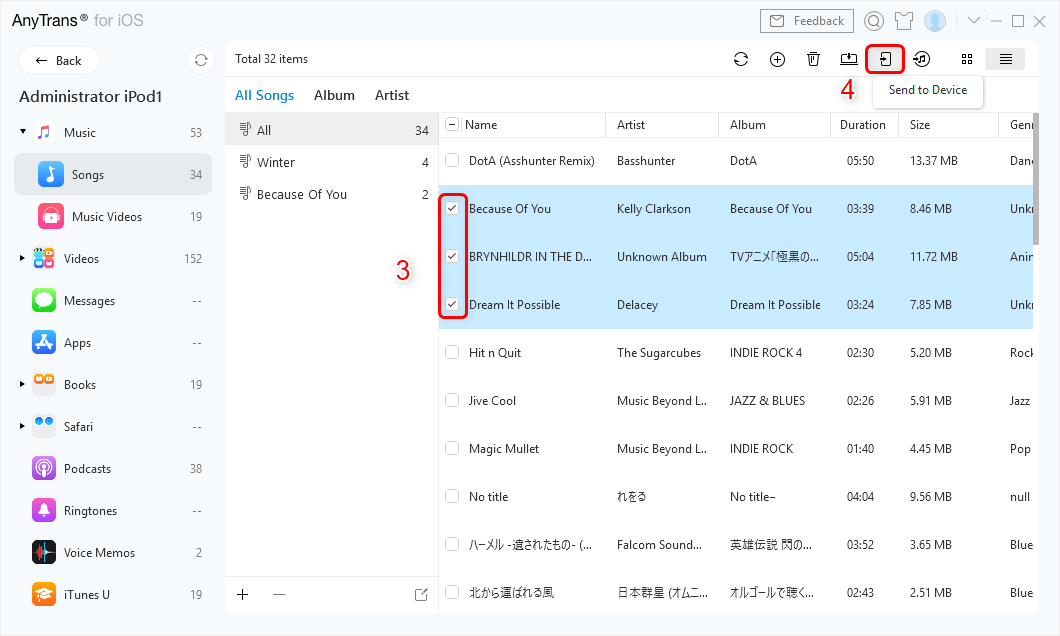Collapse the Music tree node
1060x636 pixels.
point(22,132)
